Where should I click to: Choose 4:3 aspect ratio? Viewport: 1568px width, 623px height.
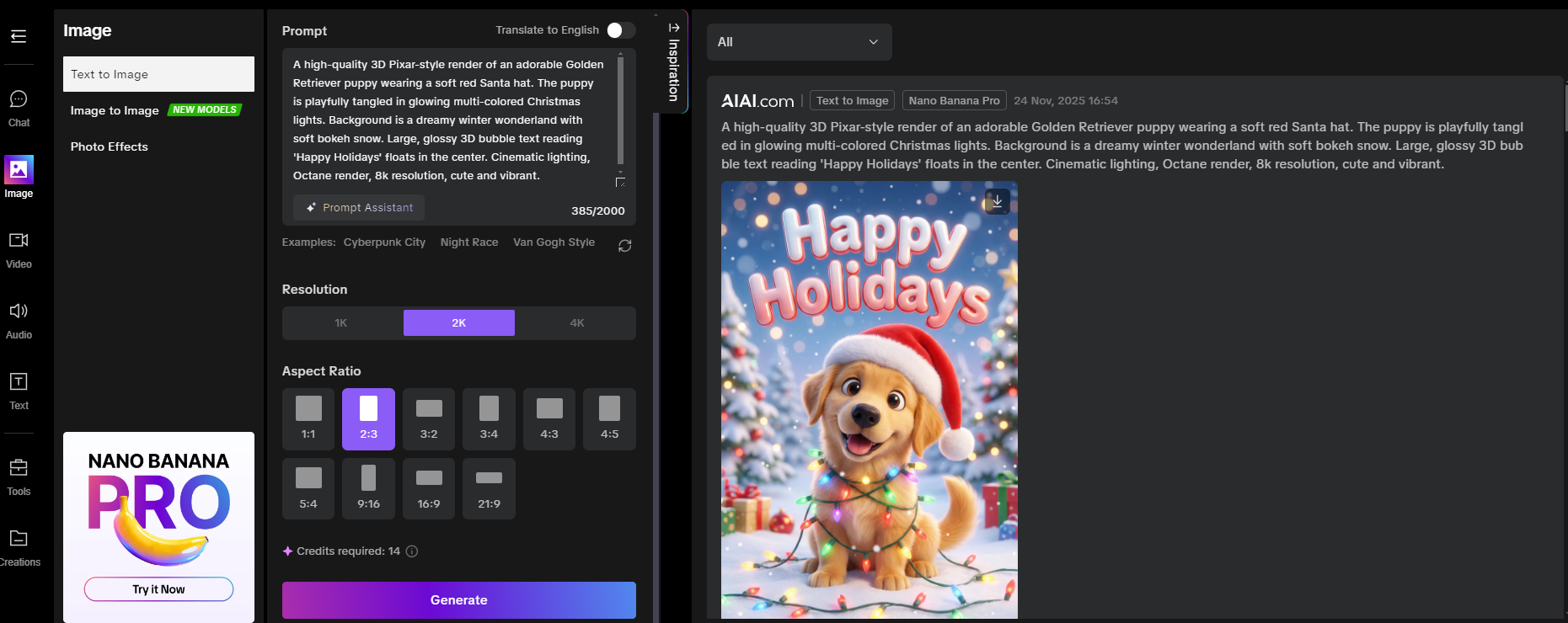pyautogui.click(x=549, y=419)
